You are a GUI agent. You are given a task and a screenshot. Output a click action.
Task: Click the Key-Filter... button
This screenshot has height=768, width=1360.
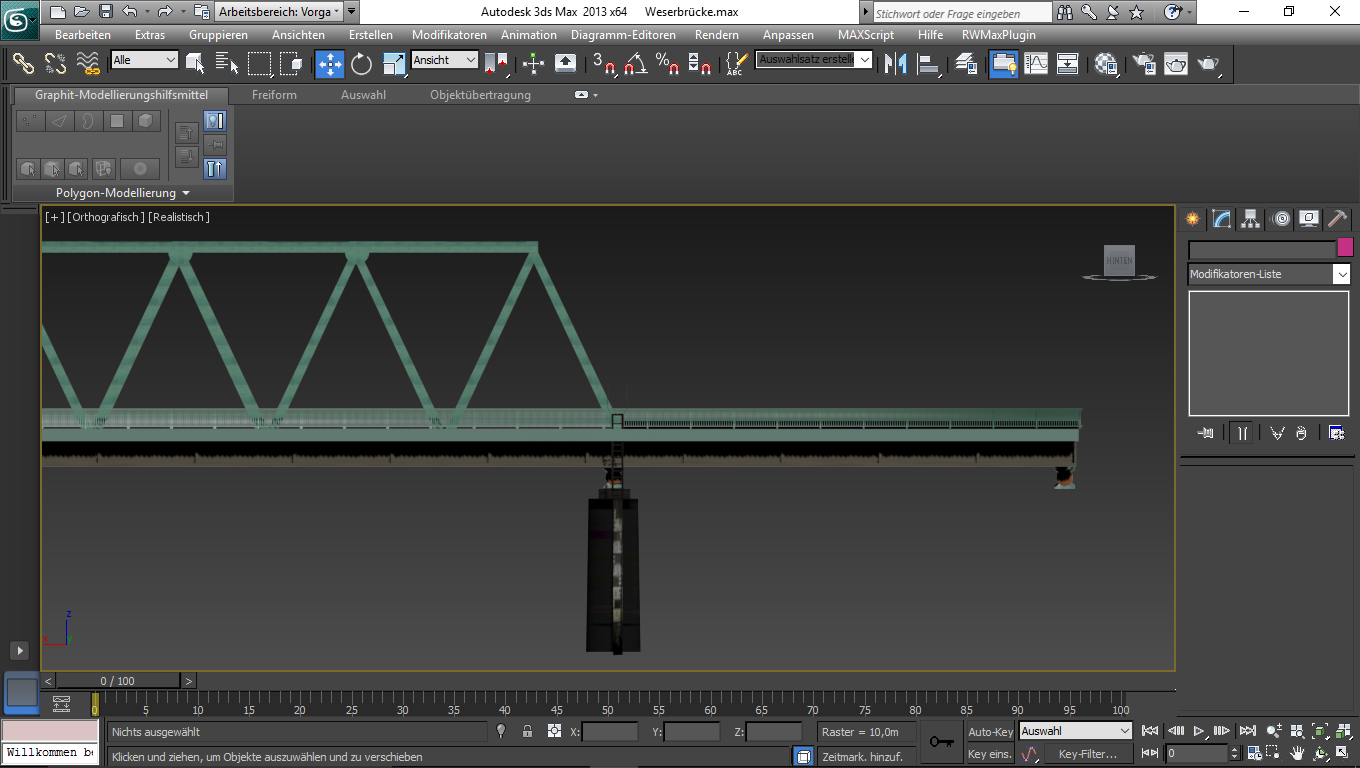(1087, 754)
